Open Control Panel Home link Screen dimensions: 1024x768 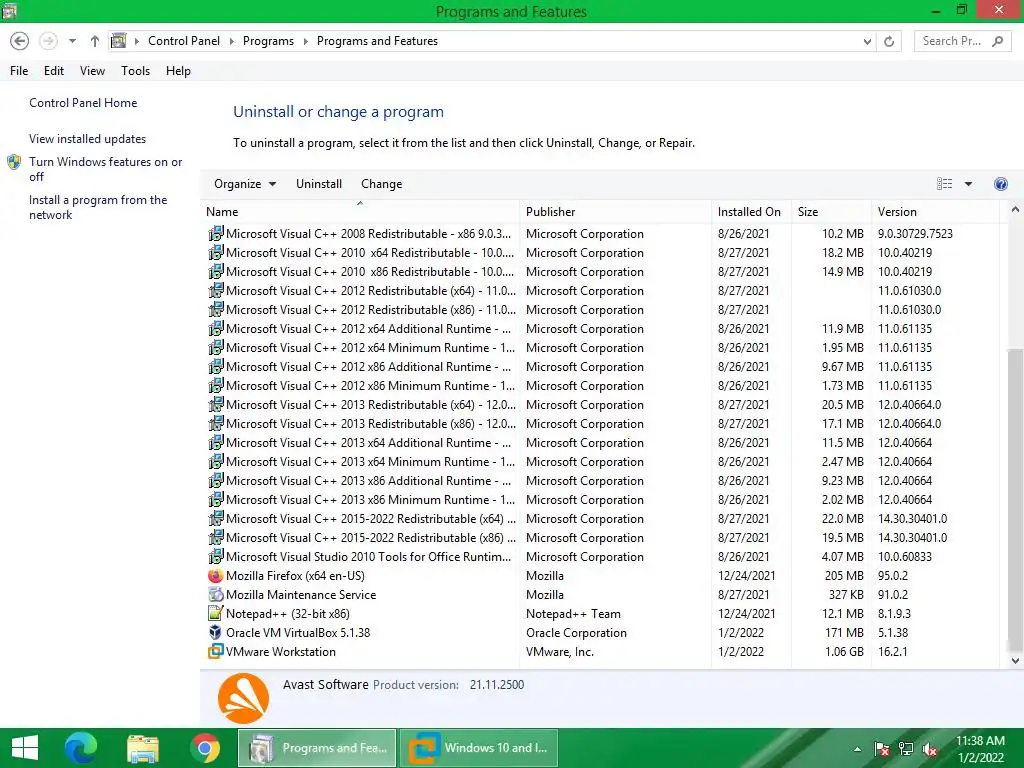click(x=83, y=103)
